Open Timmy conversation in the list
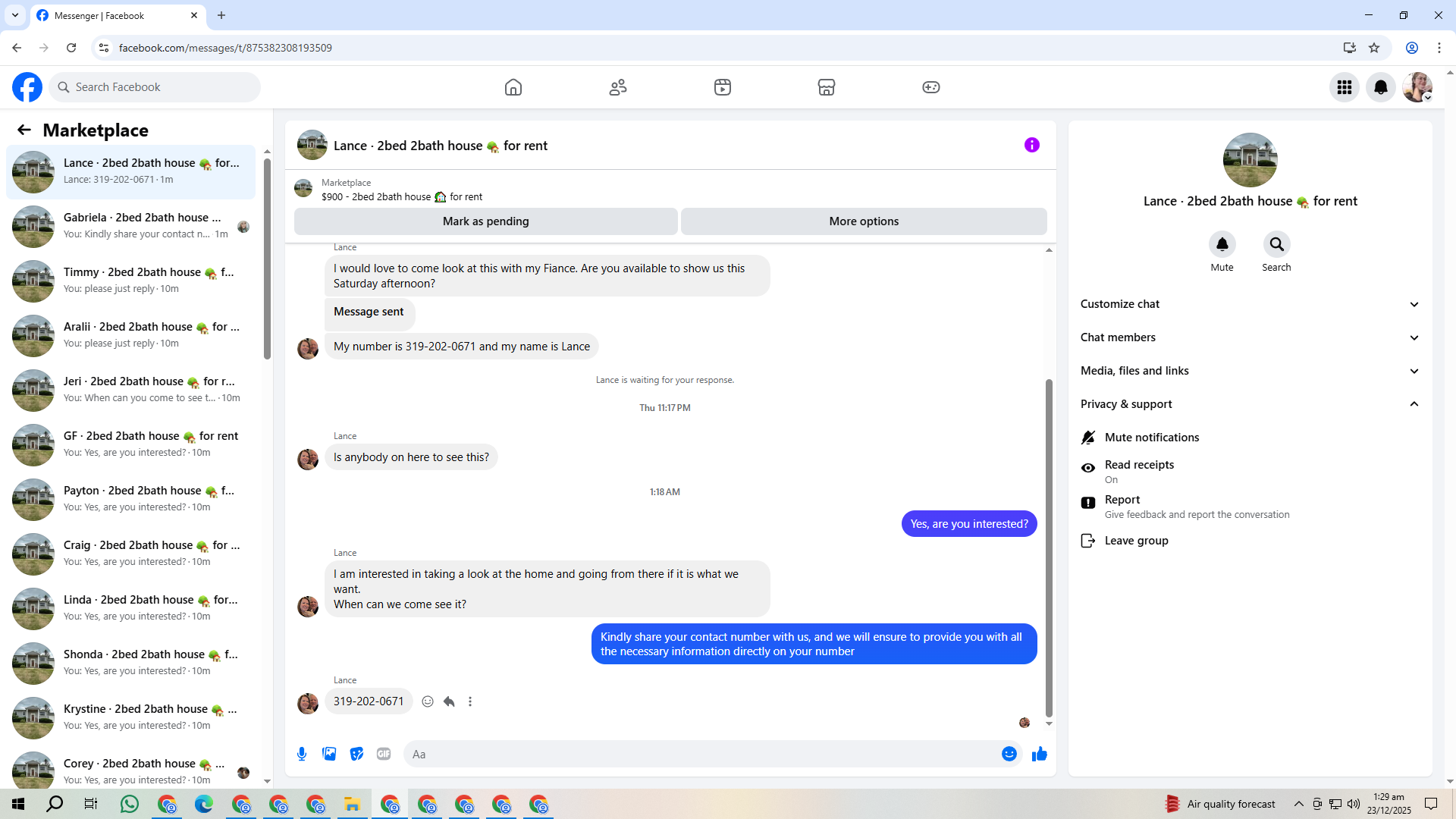The height and width of the screenshot is (819, 1456). (131, 281)
